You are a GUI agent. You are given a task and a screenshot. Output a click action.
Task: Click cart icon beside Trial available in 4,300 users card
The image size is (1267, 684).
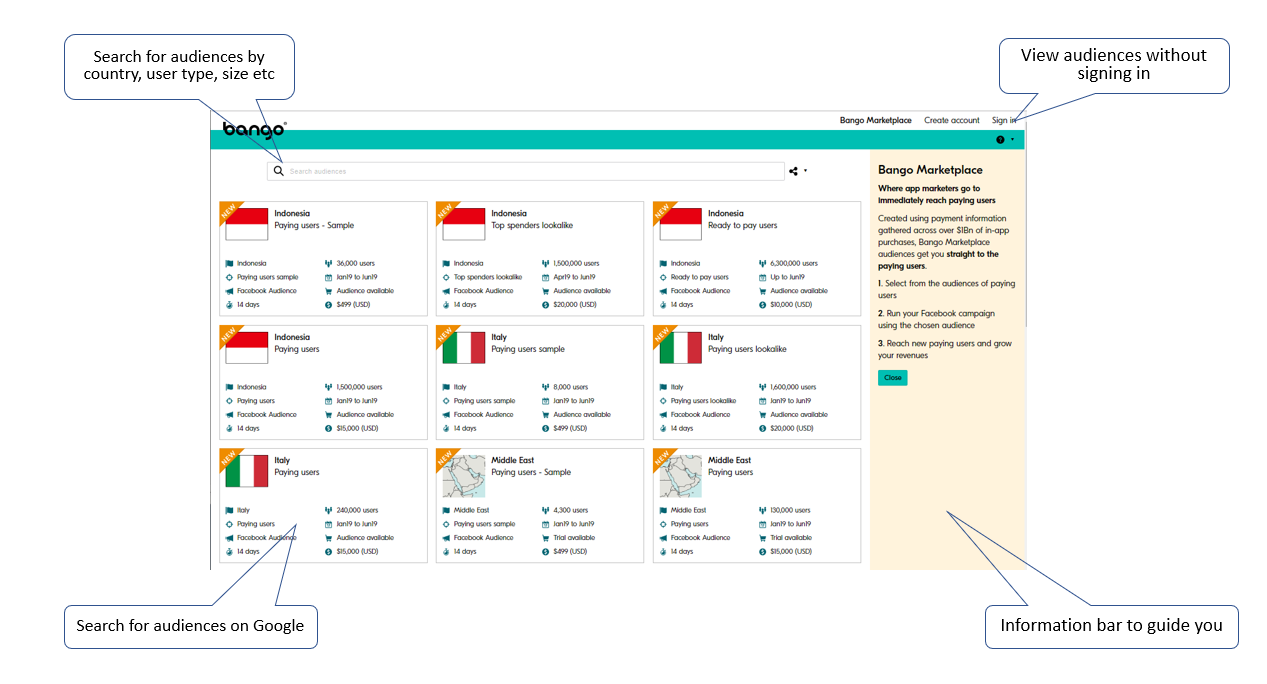(x=545, y=537)
